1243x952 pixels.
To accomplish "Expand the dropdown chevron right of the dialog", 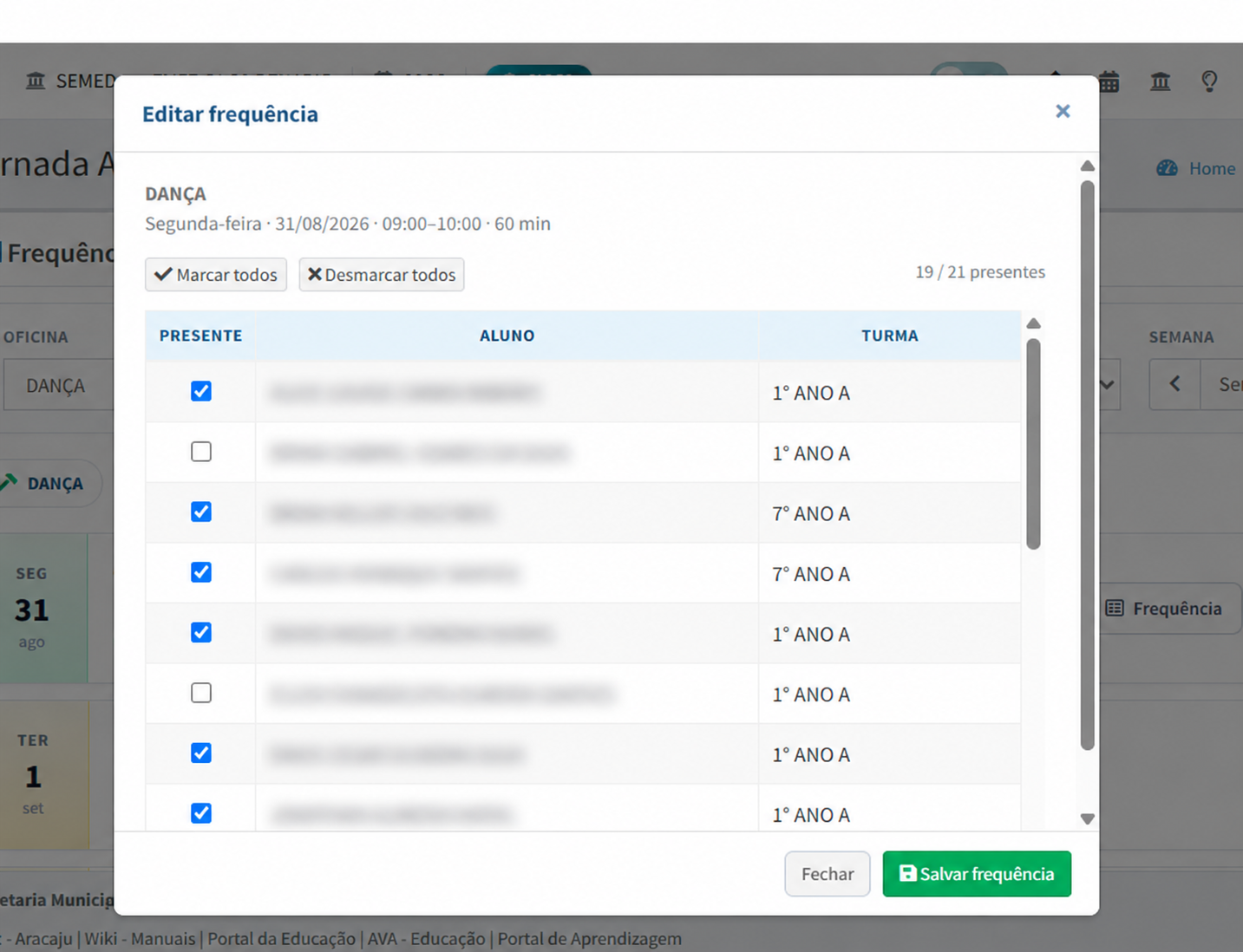I will coord(1108,384).
